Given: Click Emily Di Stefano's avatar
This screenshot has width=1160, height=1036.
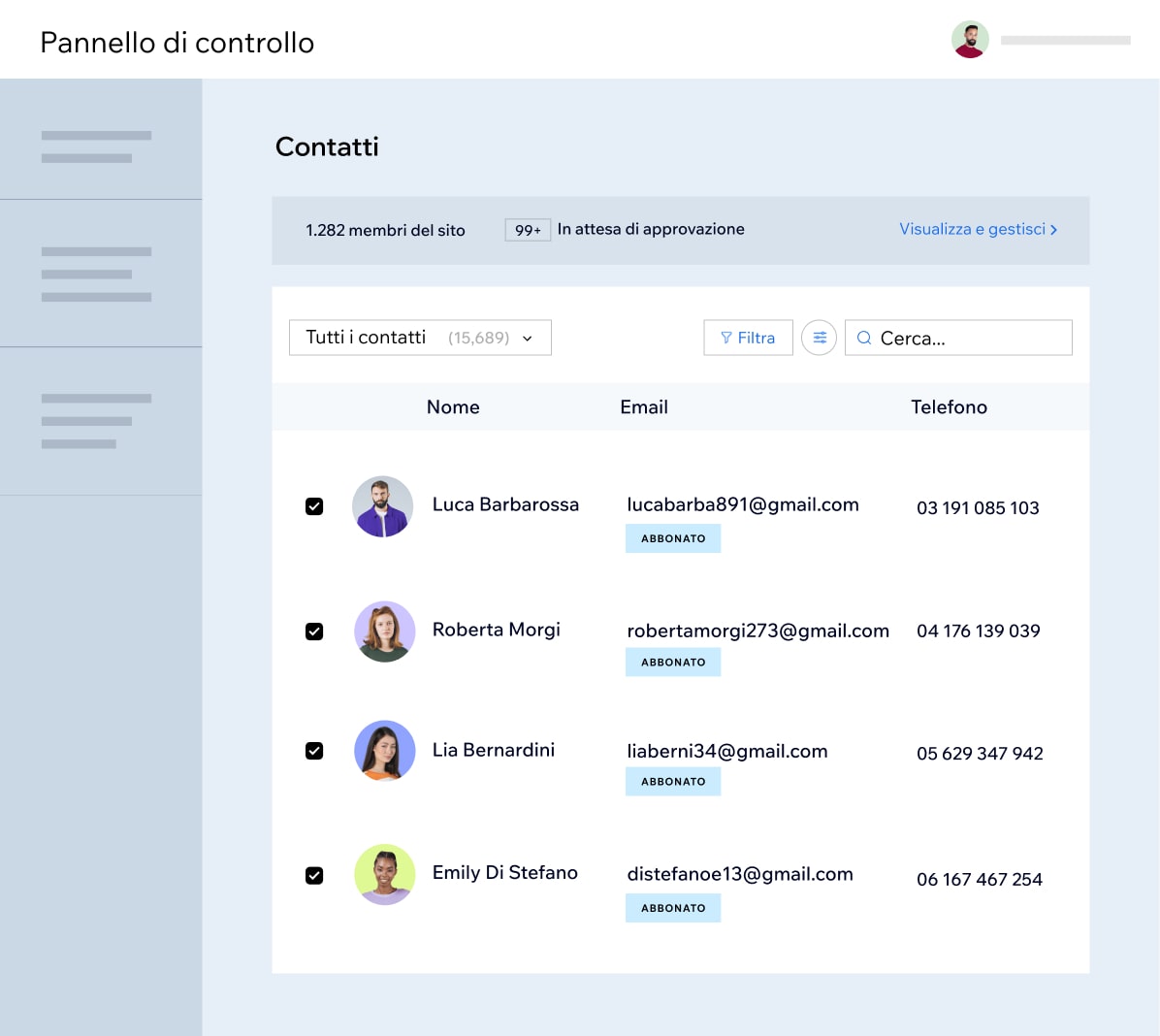Looking at the screenshot, I should point(384,874).
